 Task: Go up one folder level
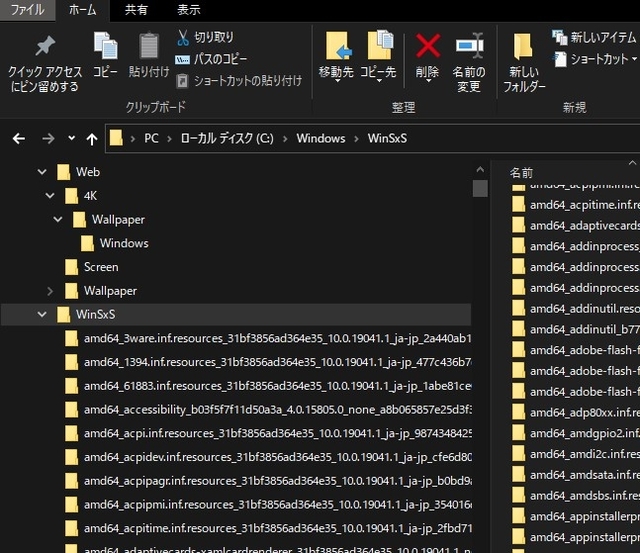(92, 139)
